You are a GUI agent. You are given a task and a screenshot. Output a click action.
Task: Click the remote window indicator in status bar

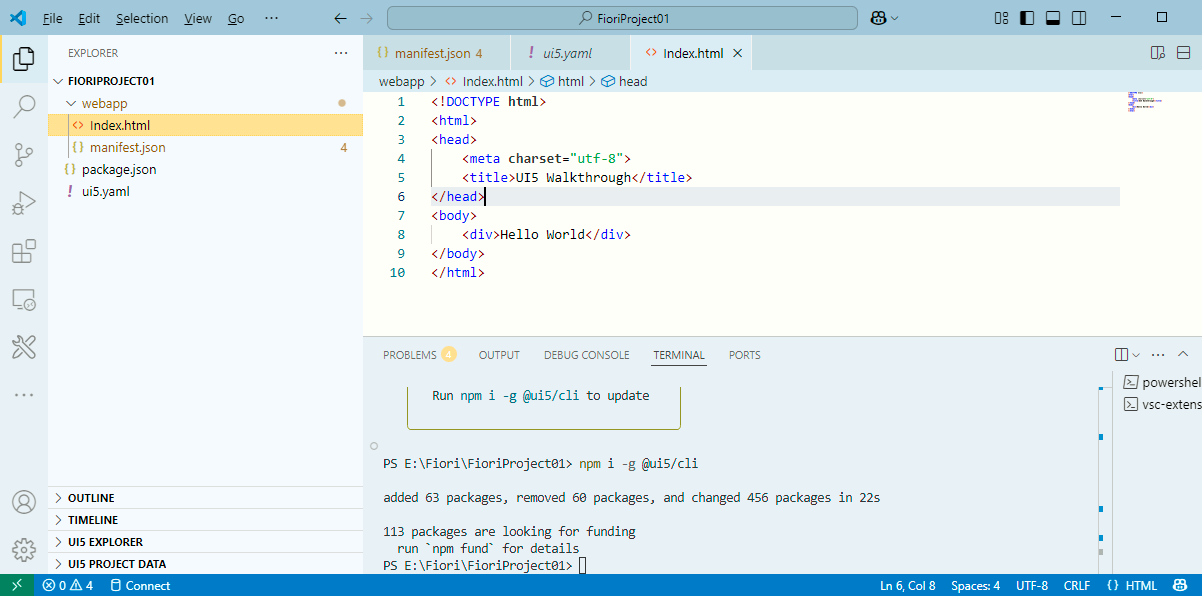click(17, 585)
